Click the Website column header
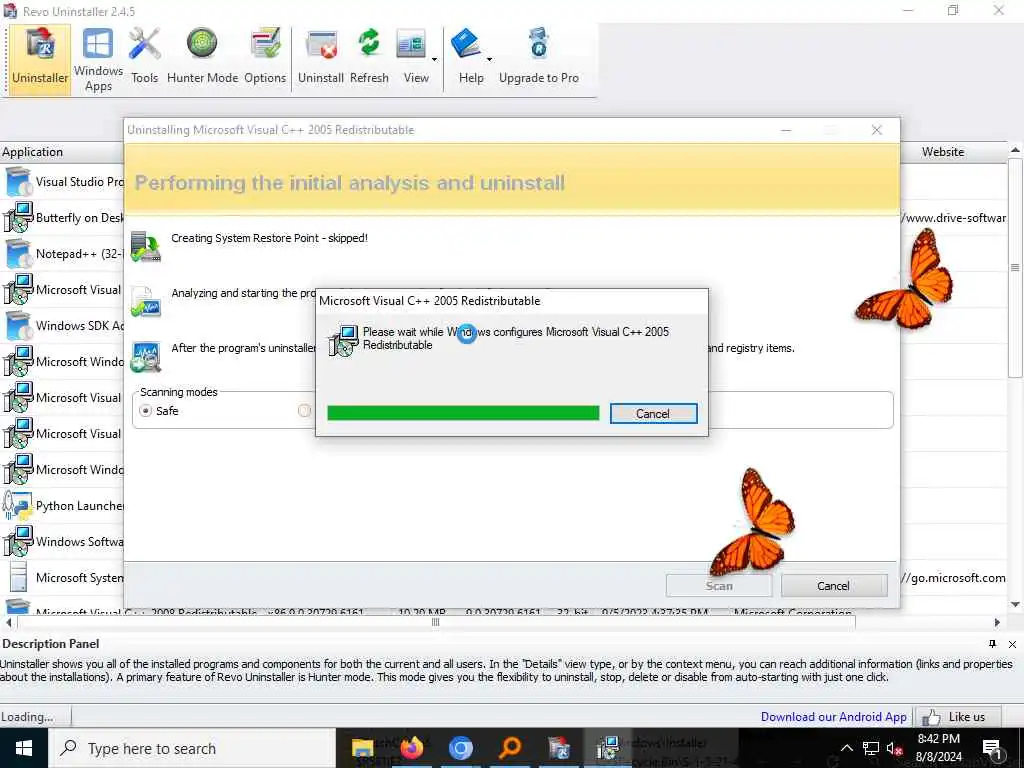Screen dimensions: 1024x768 [x=943, y=152]
